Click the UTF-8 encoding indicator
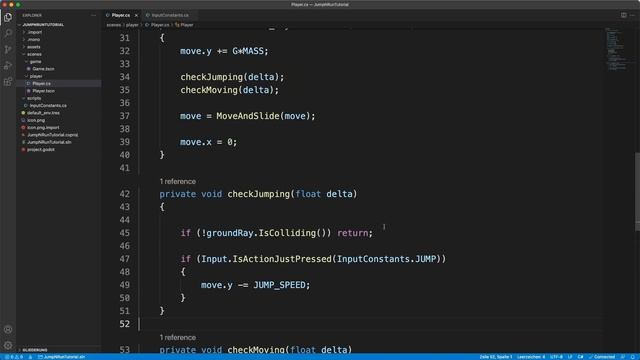Image resolution: width=640 pixels, height=360 pixels. [556, 357]
